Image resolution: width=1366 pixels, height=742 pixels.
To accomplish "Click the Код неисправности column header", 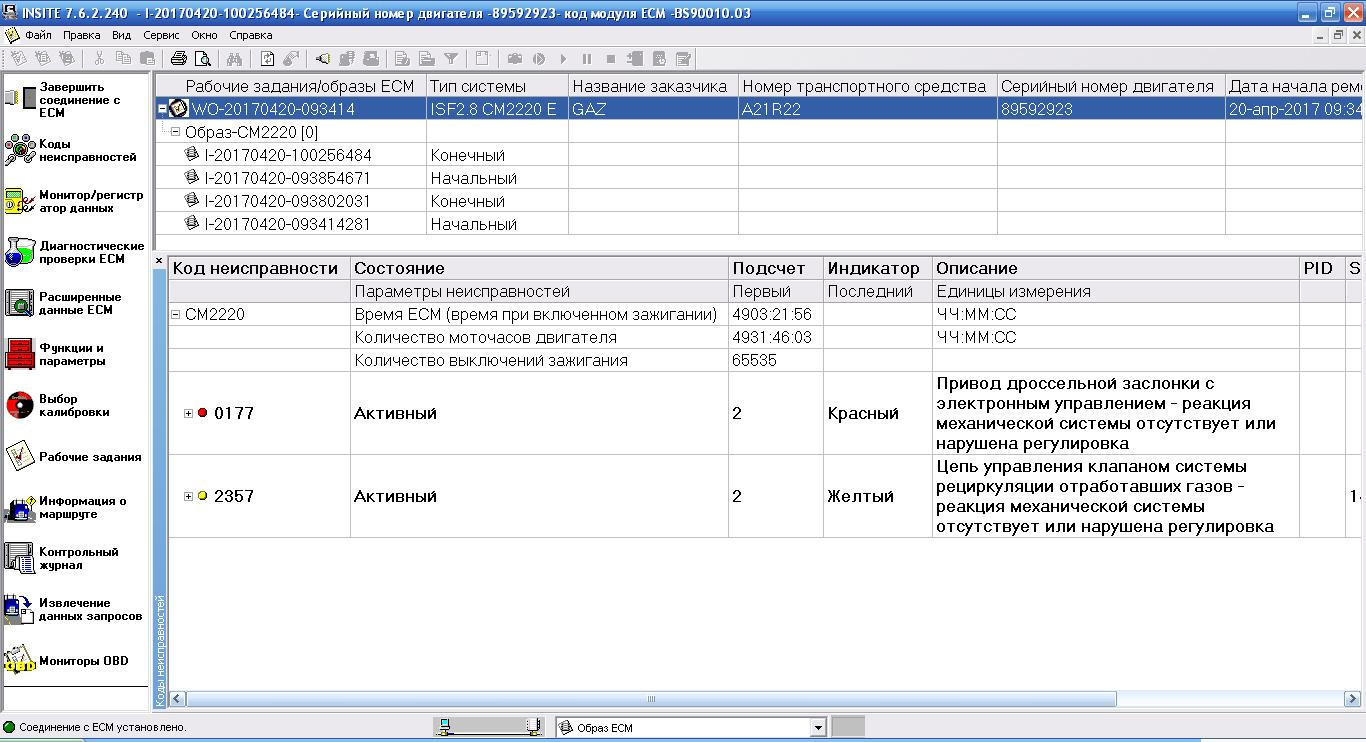I will pos(260,268).
